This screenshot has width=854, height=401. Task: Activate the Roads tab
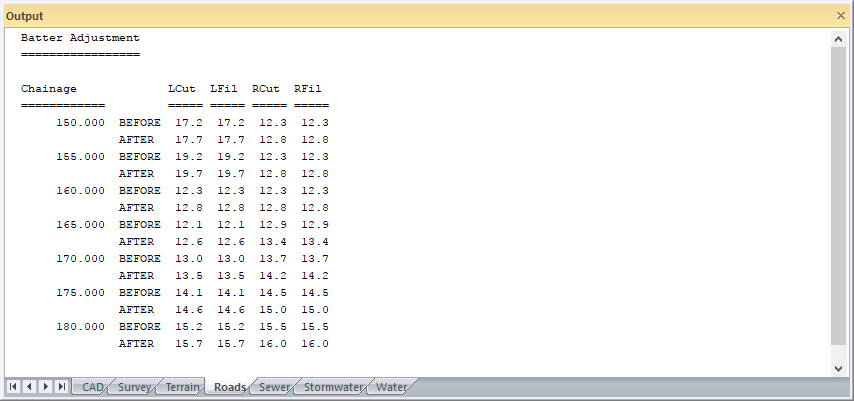tap(230, 387)
